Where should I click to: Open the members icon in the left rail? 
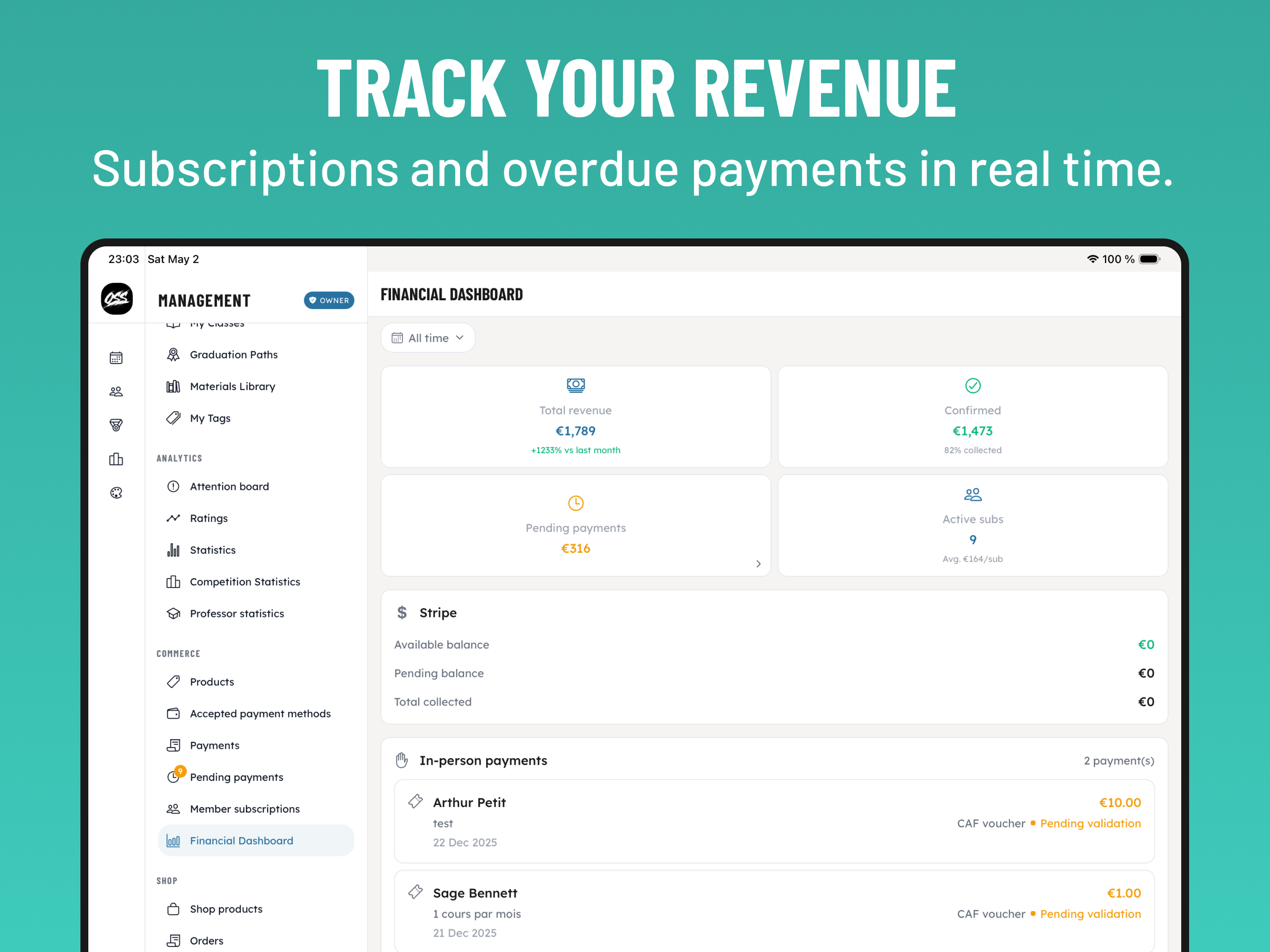(x=116, y=391)
